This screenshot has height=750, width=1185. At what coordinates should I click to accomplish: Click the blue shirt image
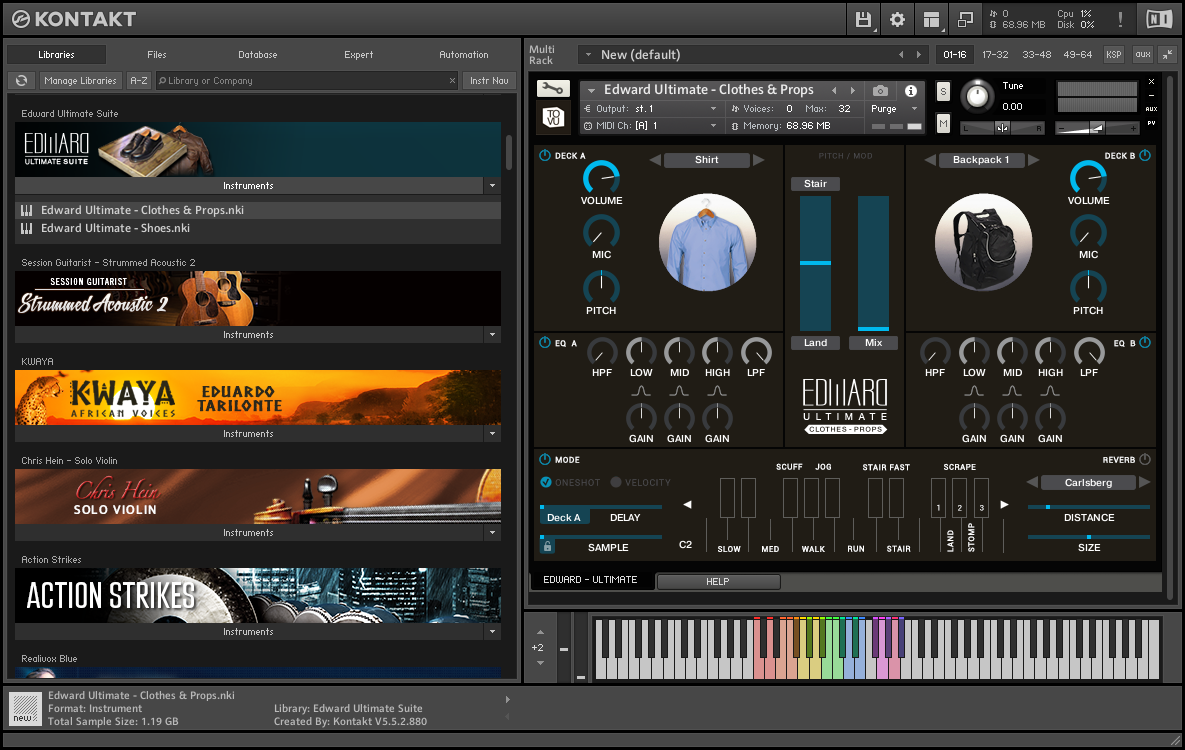707,242
